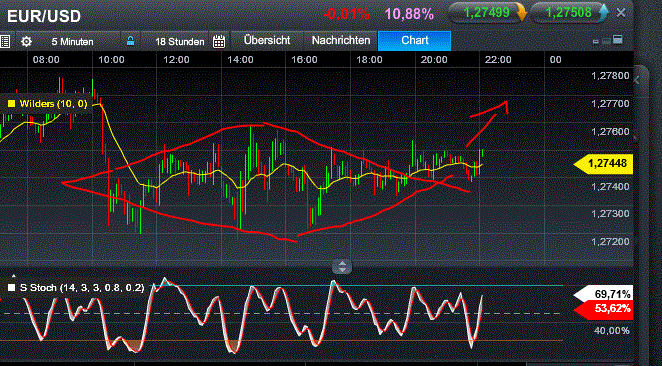Viewport: 662px width, 366px height.
Task: Switch to the Nachrichten tab
Action: click(341, 41)
